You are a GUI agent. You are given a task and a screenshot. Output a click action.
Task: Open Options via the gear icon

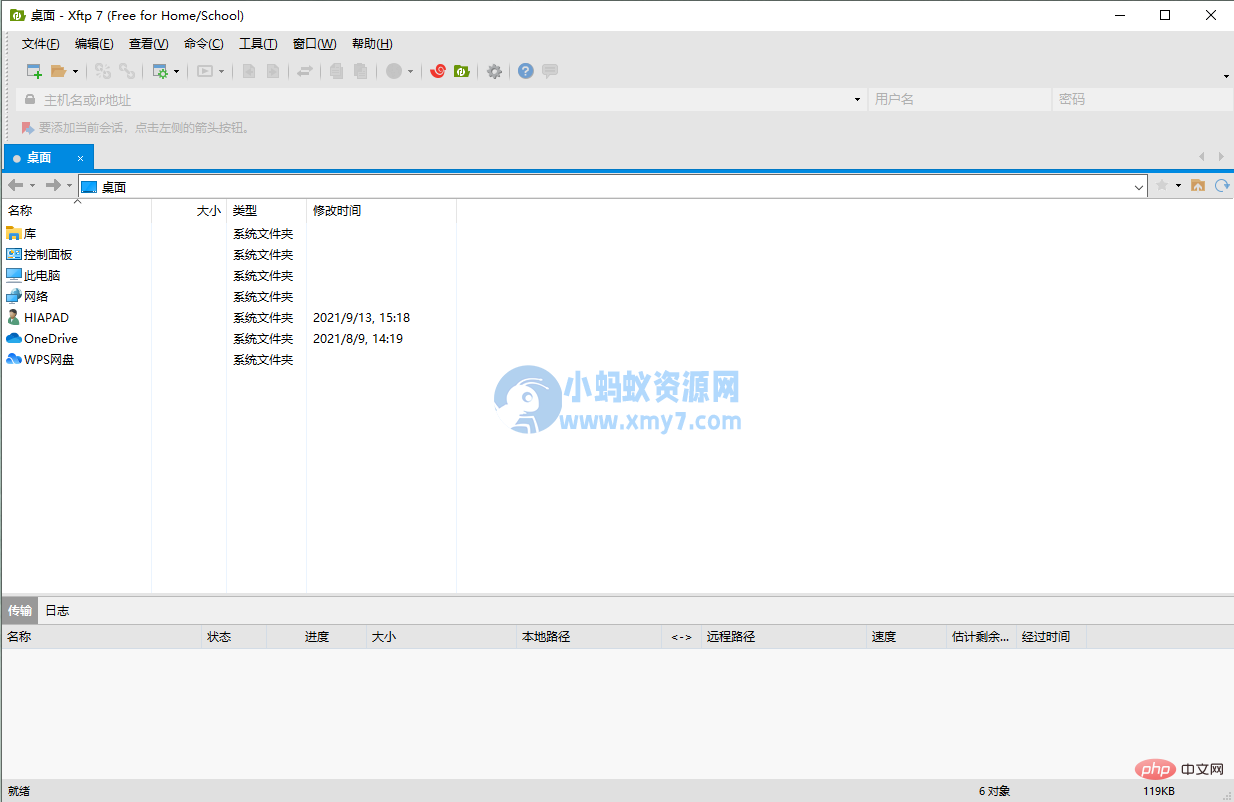click(x=494, y=71)
